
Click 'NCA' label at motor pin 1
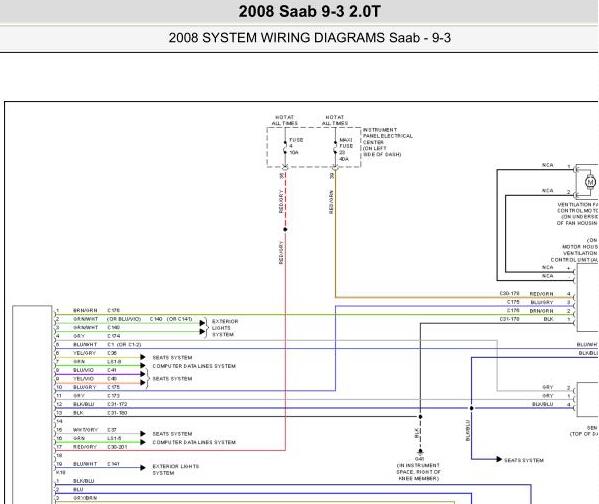pyautogui.click(x=547, y=165)
